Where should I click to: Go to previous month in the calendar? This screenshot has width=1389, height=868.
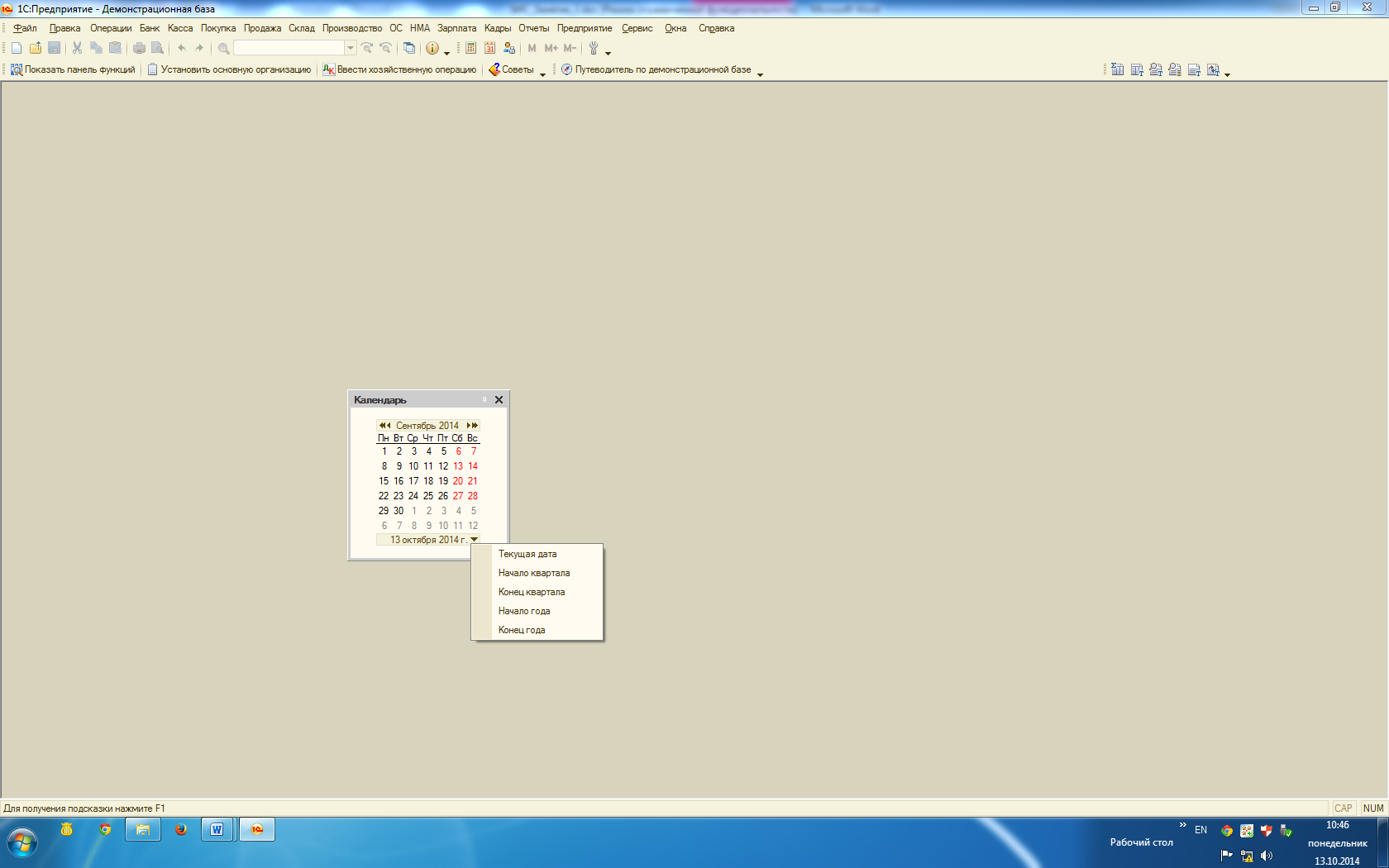(389, 425)
